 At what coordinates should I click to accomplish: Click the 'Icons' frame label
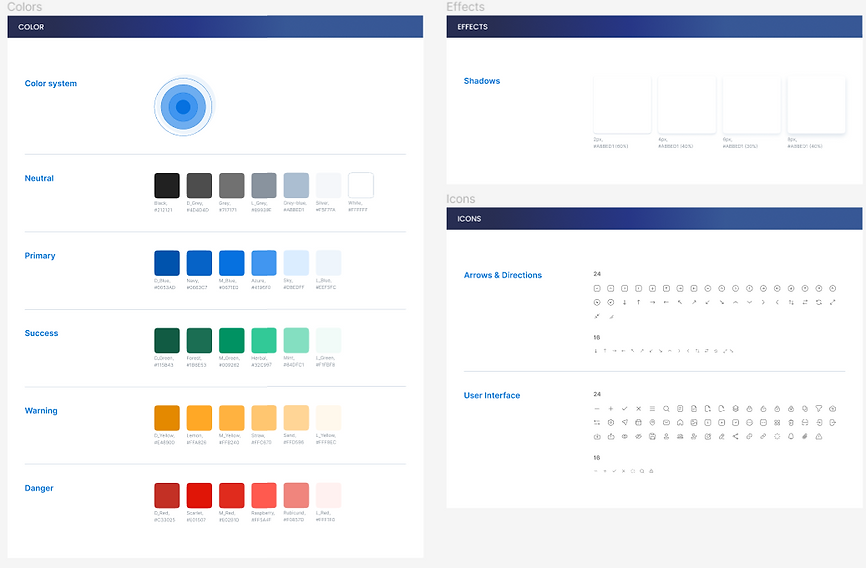click(x=461, y=199)
